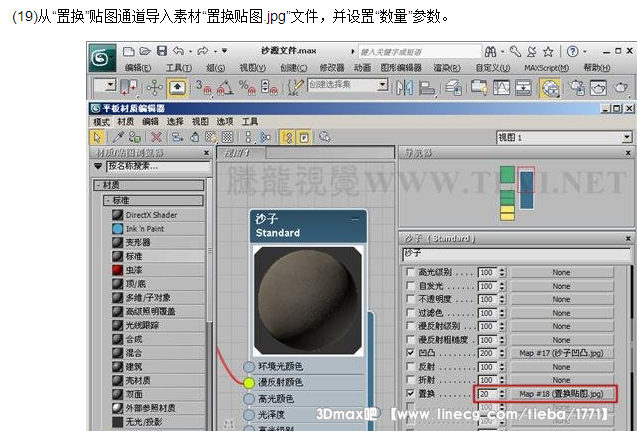637x431 pixels.
Task: Click the Undo arrow icon
Action: pos(178,51)
